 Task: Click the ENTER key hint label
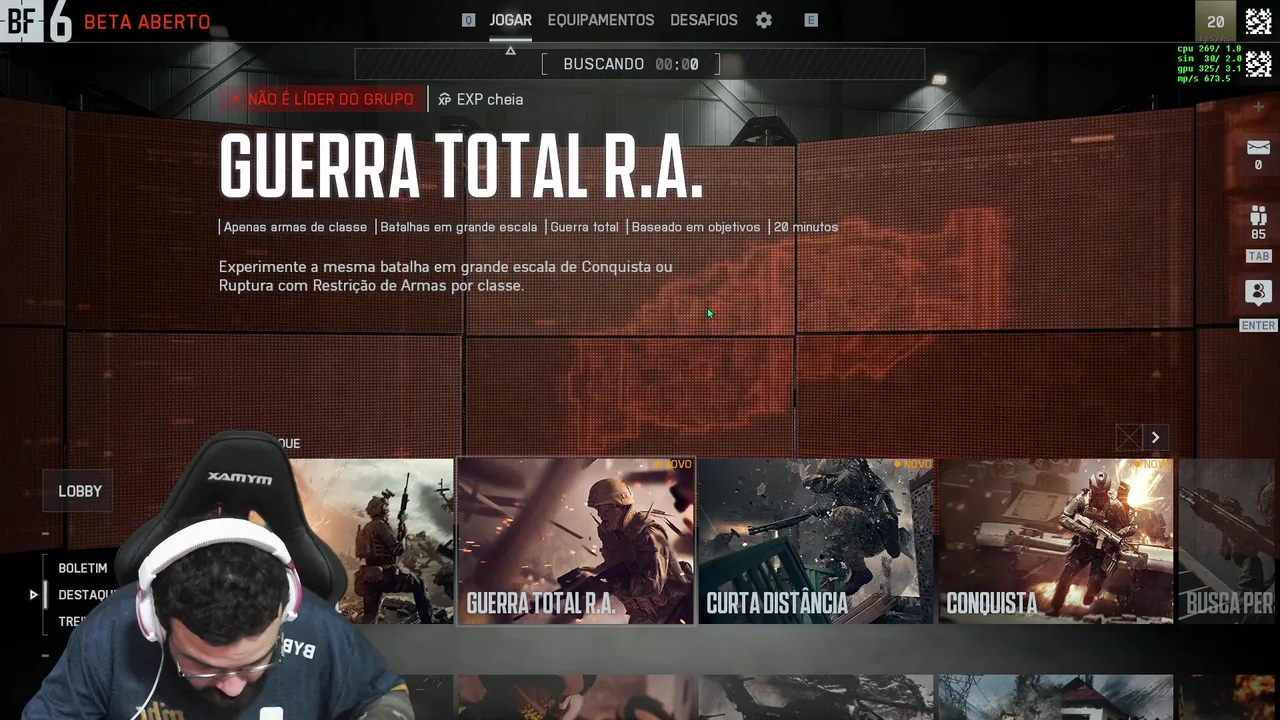[1258, 326]
